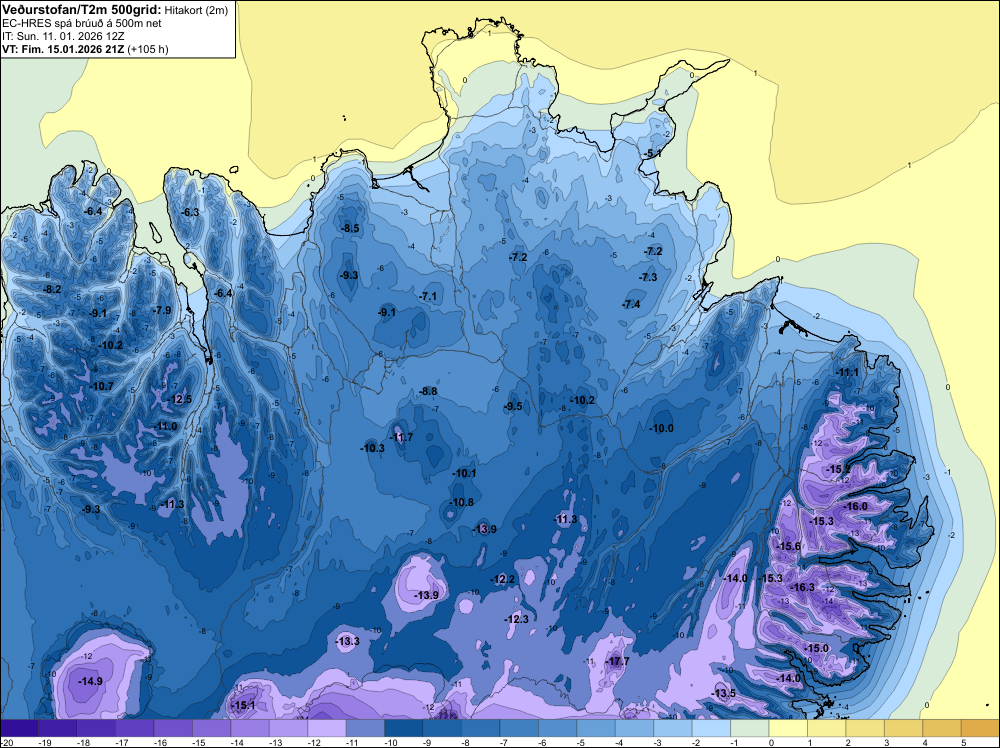Screen dimensions: 1000x748
Task: Click the '3' legend scale label
Action: (886, 742)
